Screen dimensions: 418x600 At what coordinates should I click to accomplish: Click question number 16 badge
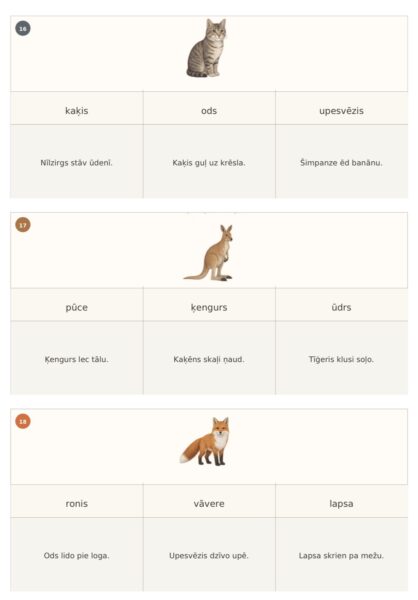click(x=23, y=28)
